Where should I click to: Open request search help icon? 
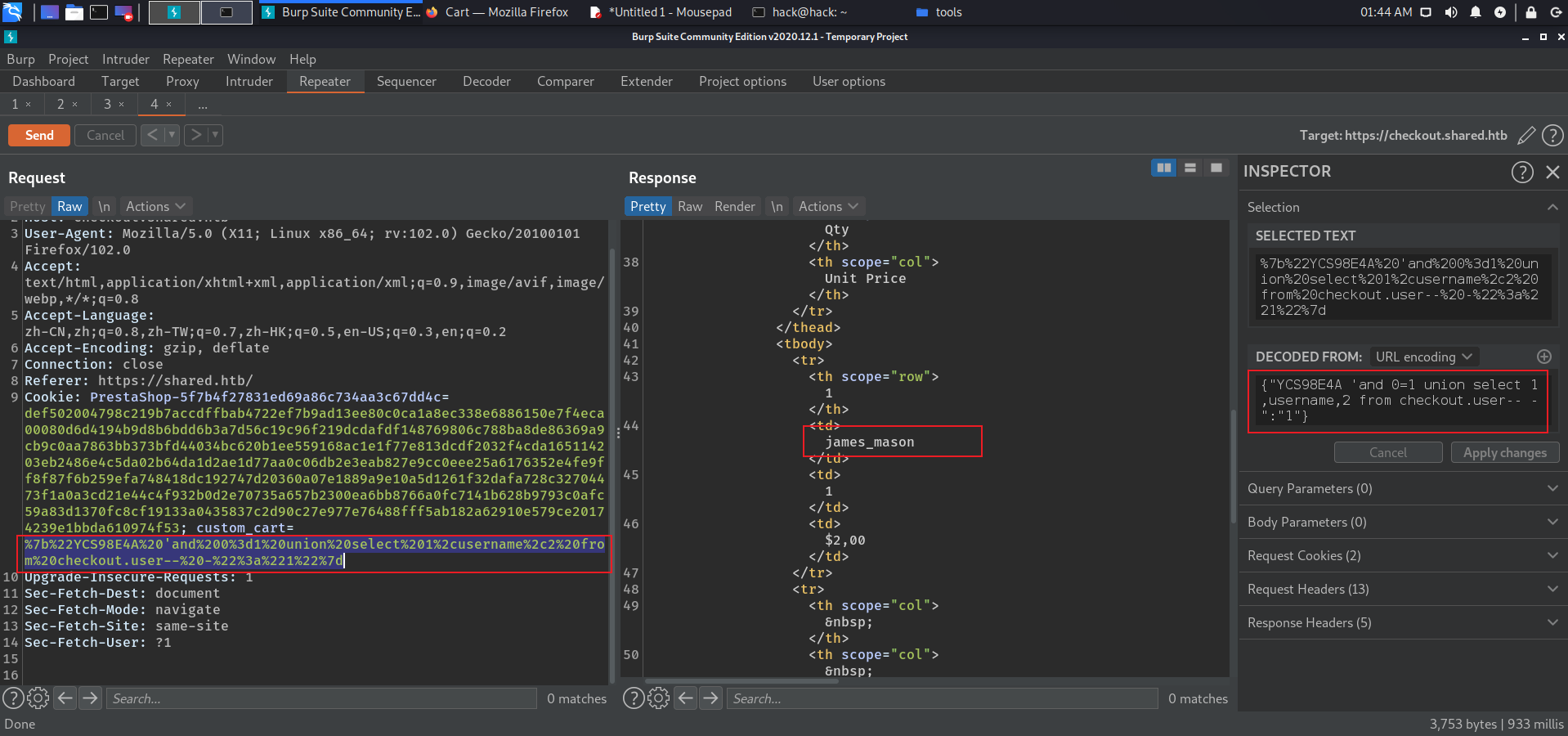pyautogui.click(x=13, y=698)
